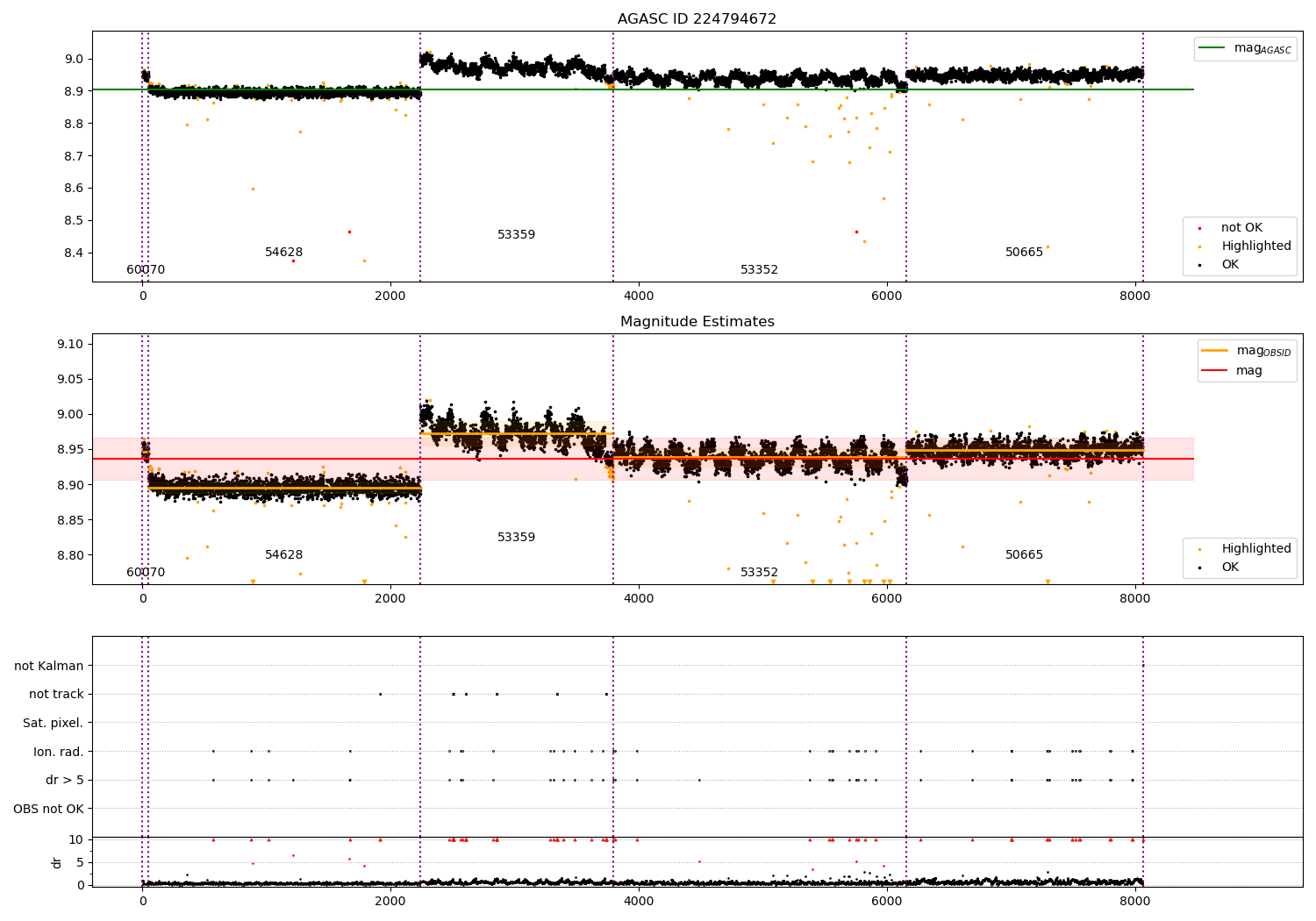The image size is (1316, 921).
Task: Click 'OK' in Magnitude Estimates legend
Action: tap(1230, 568)
